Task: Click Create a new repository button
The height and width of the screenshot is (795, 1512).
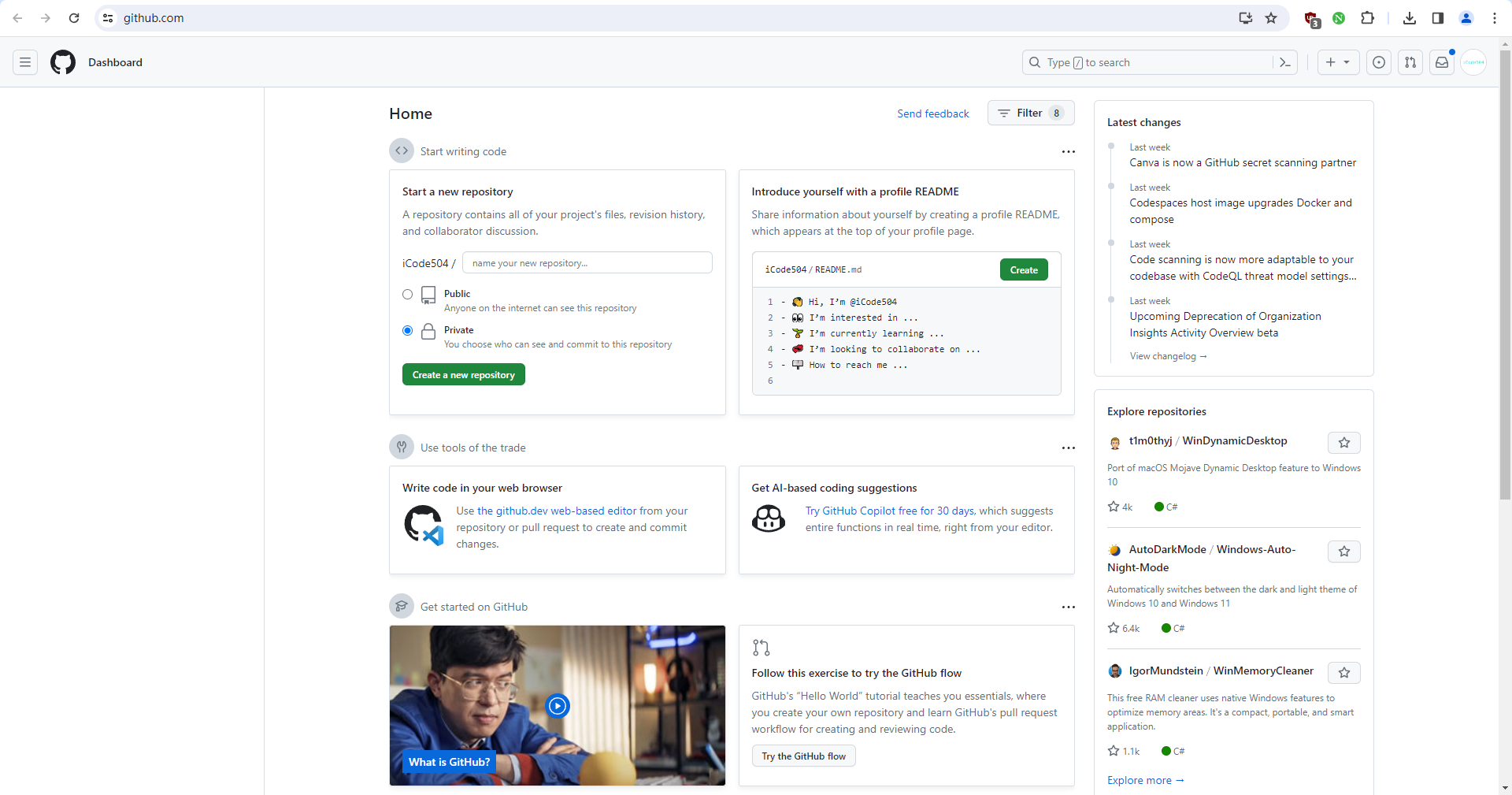Action: (463, 375)
